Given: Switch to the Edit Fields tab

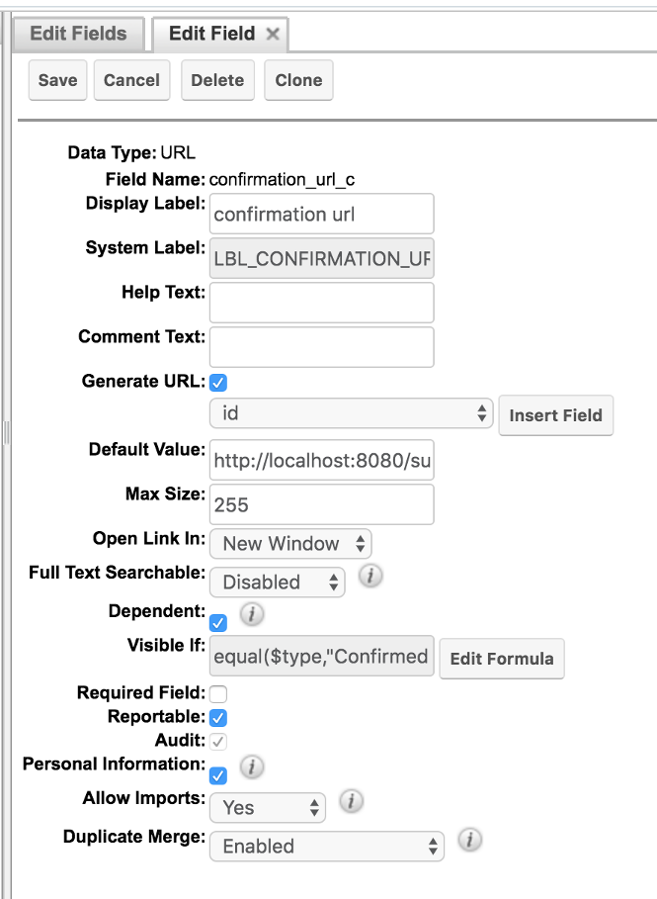Looking at the screenshot, I should [78, 33].
